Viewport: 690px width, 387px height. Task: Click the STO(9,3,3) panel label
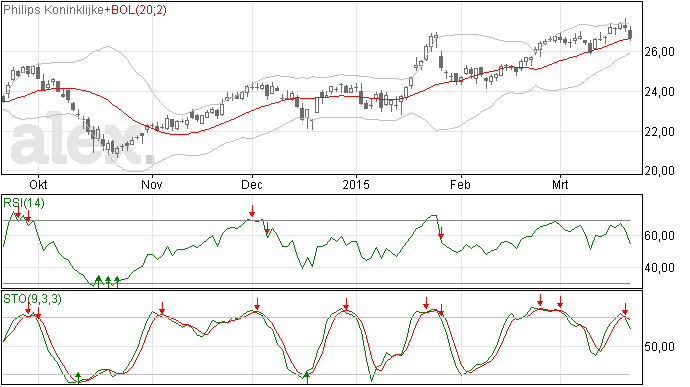tap(32, 299)
